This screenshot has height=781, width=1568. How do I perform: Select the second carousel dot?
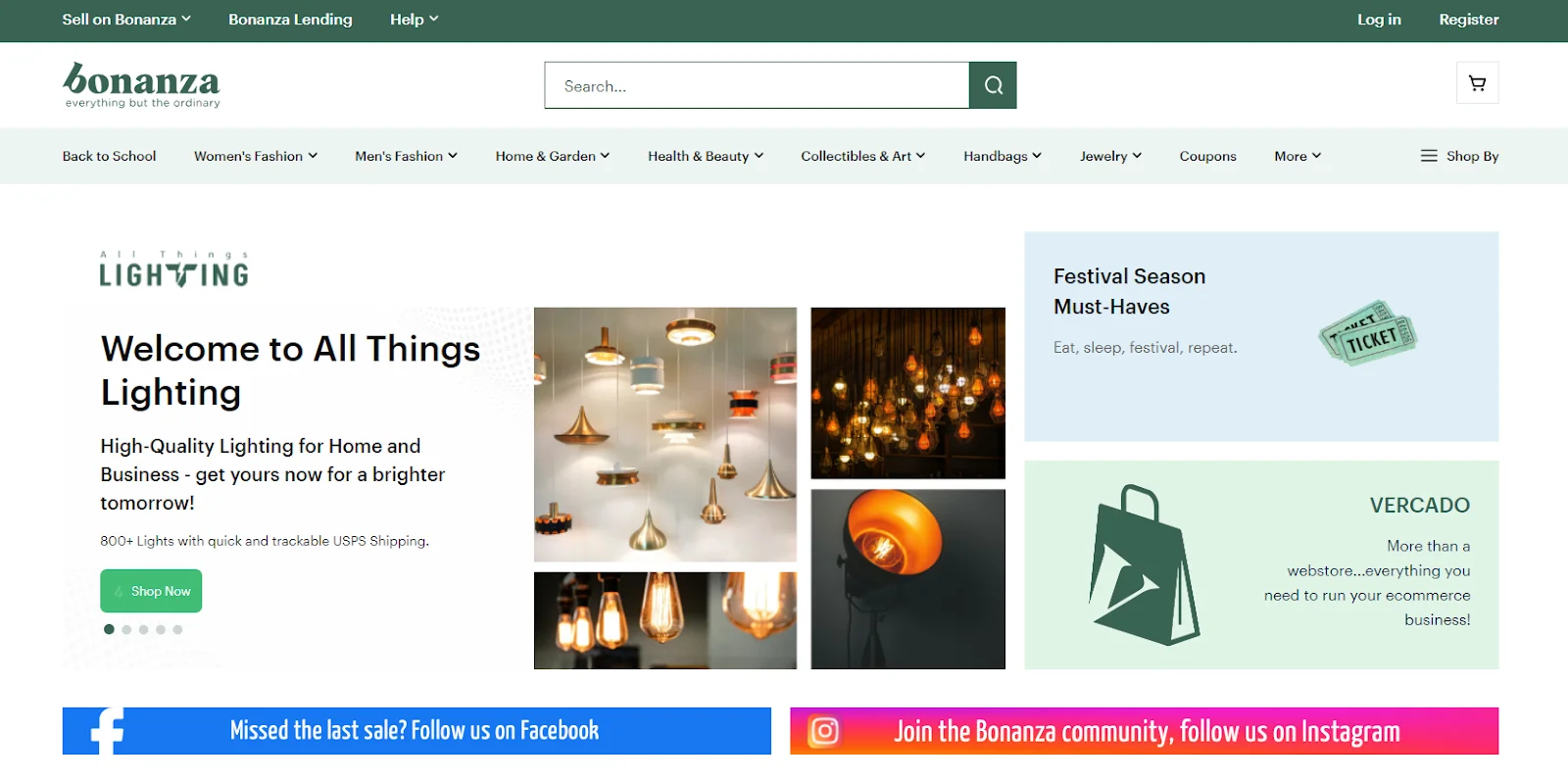[126, 630]
